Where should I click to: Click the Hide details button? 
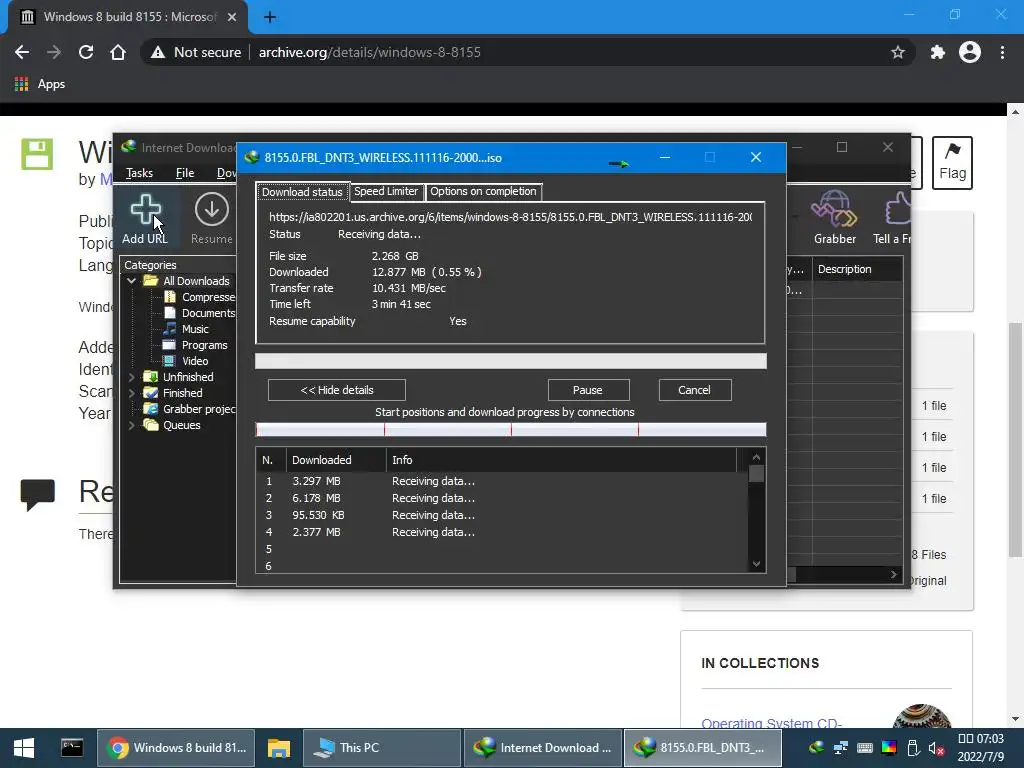pyautogui.click(x=337, y=390)
